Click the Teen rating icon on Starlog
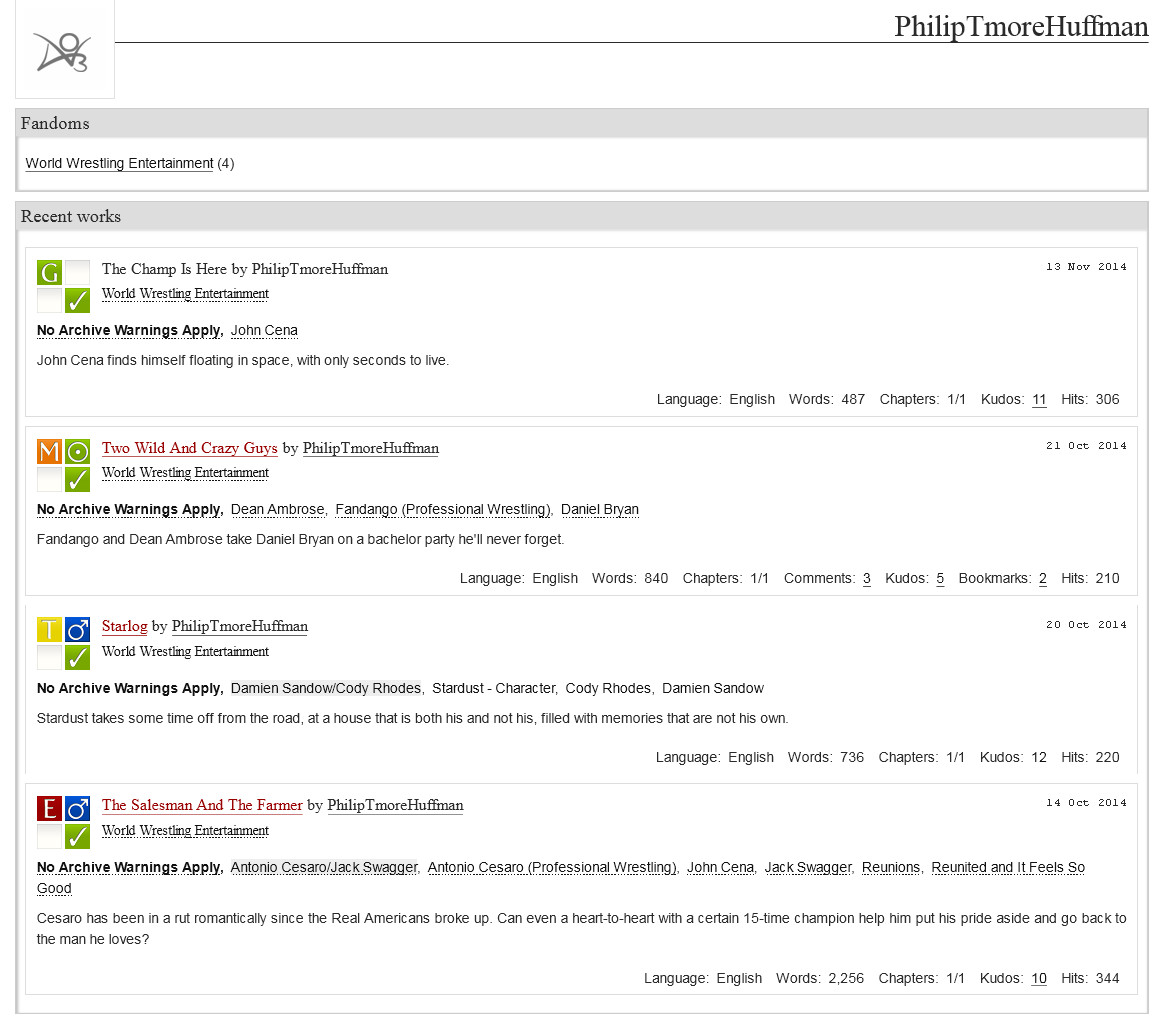1154x1022 pixels. point(49,630)
